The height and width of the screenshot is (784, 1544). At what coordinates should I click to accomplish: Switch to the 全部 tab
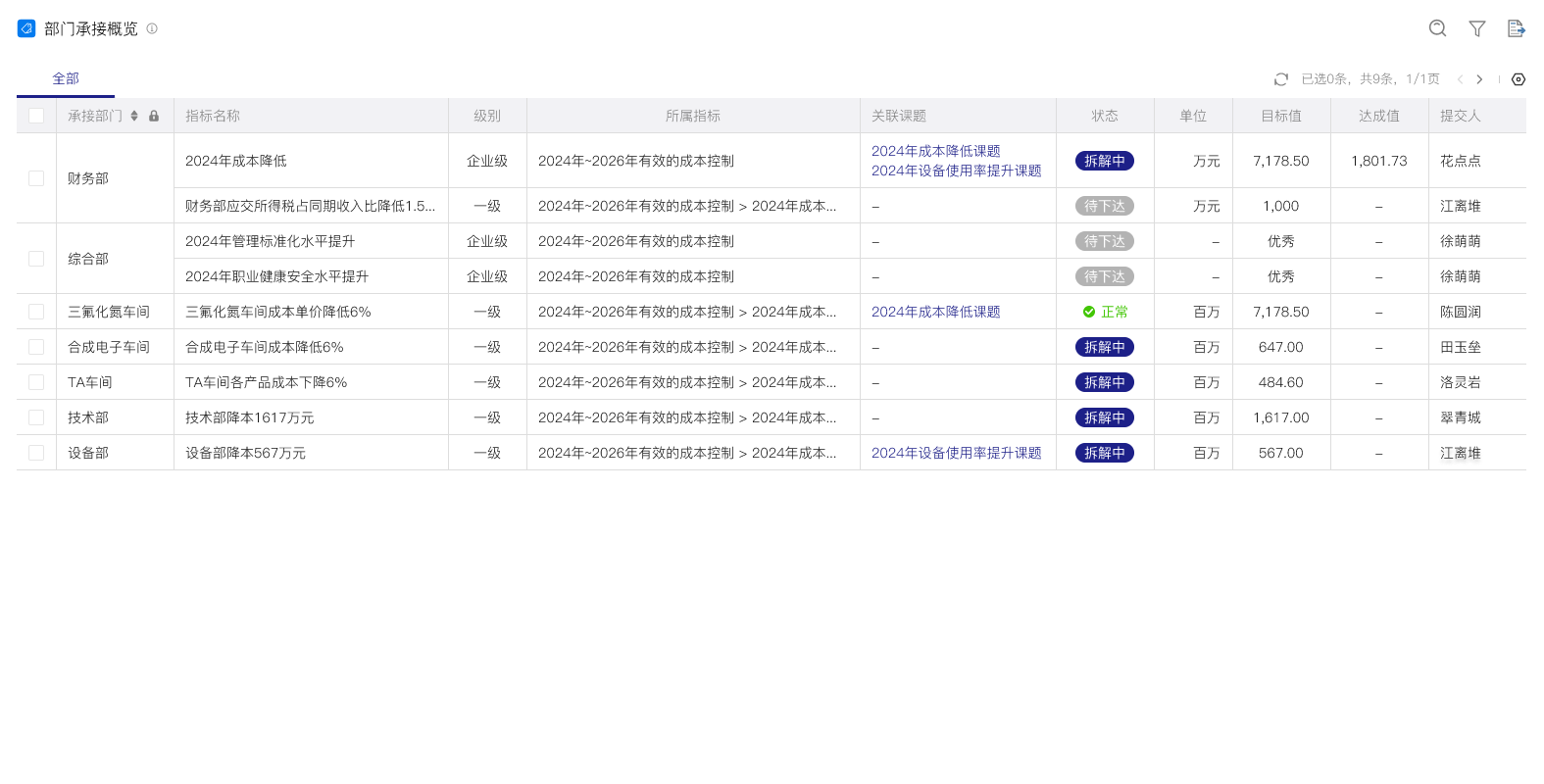[66, 78]
